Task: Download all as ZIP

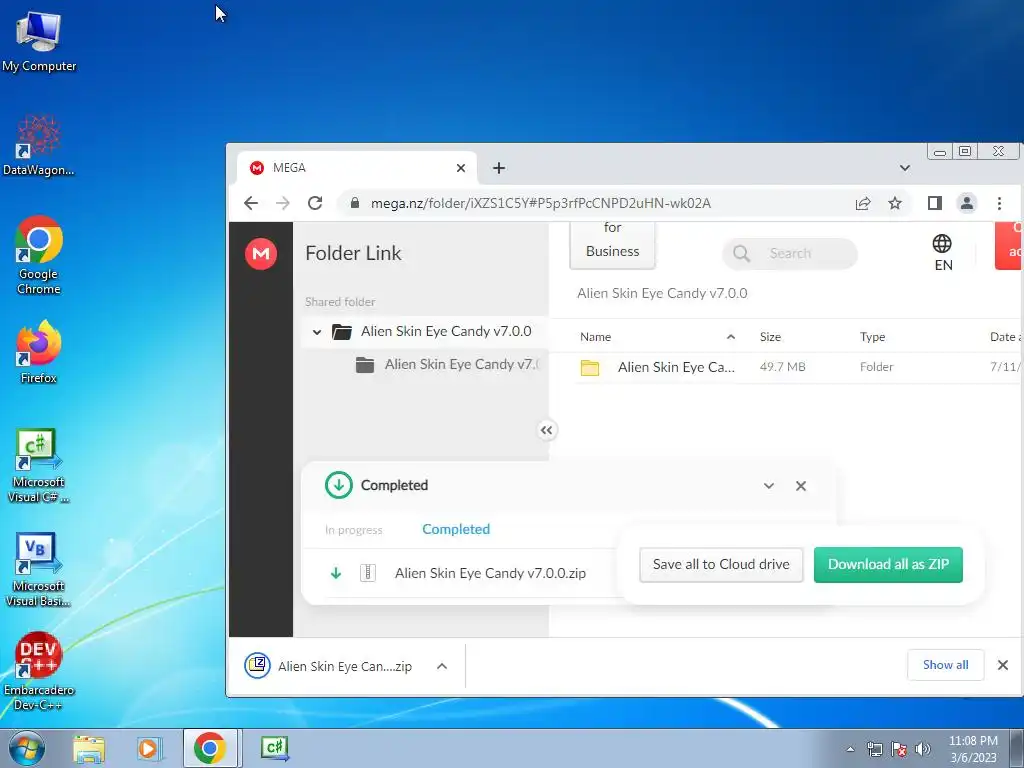Action: 888,564
